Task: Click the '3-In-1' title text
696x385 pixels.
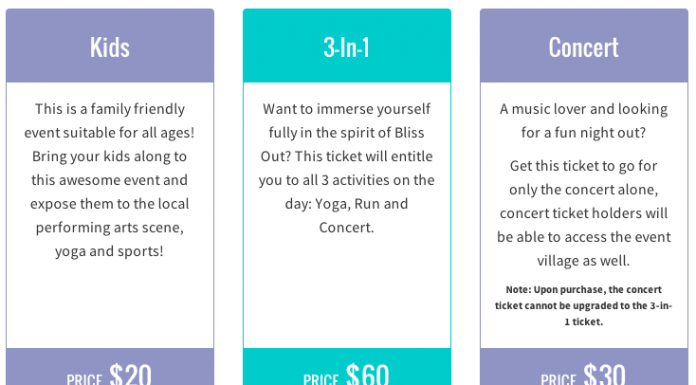Action: click(x=347, y=47)
